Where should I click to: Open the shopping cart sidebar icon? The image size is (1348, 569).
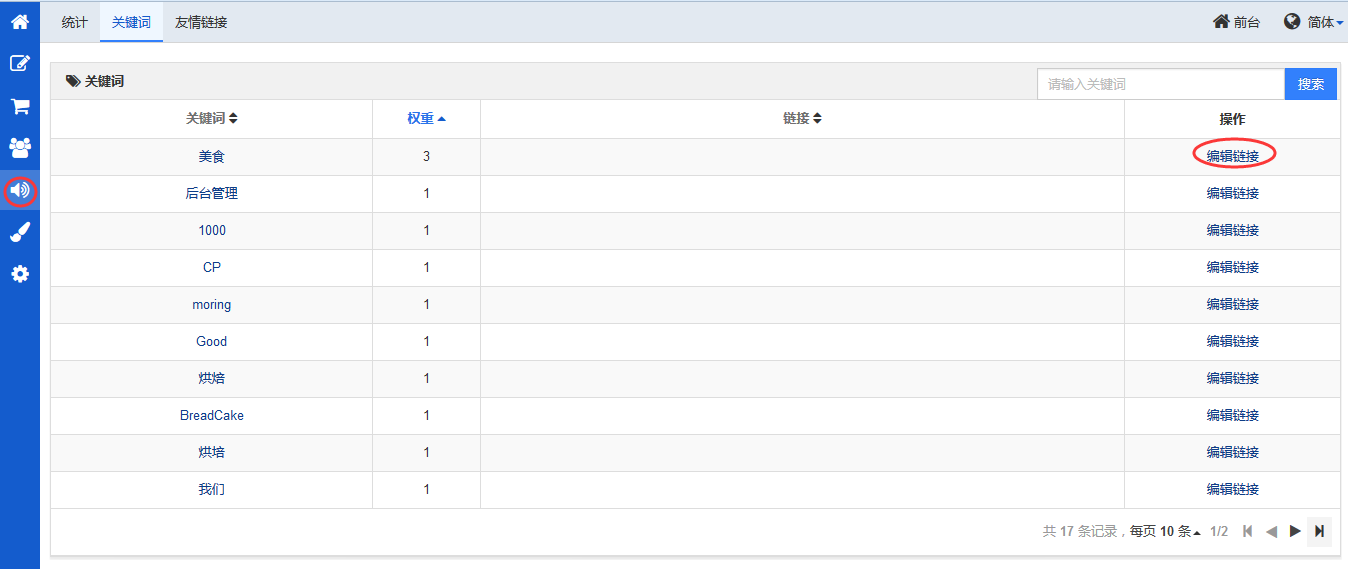(20, 105)
